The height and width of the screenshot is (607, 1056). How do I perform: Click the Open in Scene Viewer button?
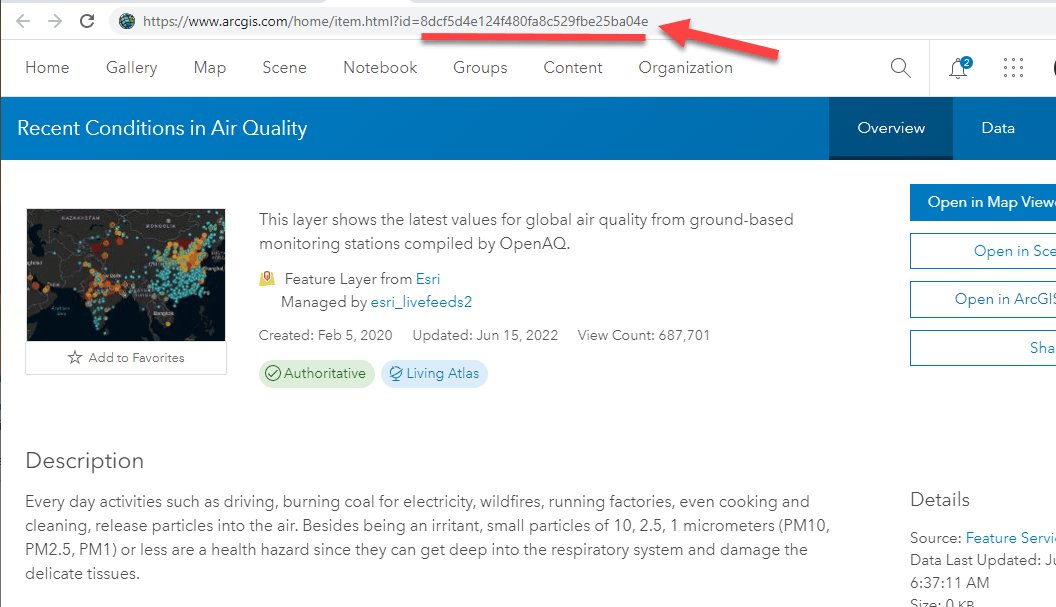[983, 251]
